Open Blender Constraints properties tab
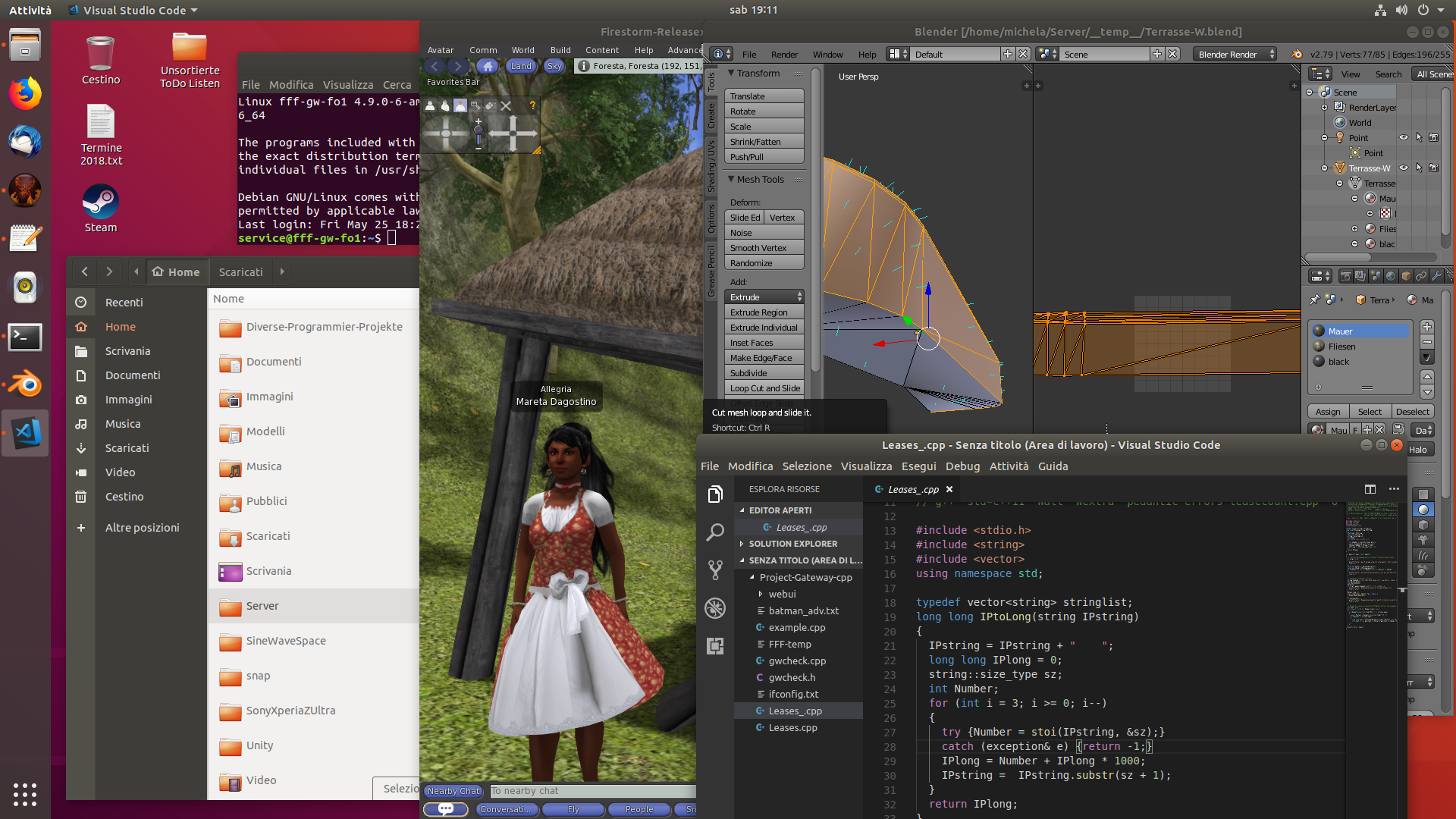 [x=1421, y=276]
